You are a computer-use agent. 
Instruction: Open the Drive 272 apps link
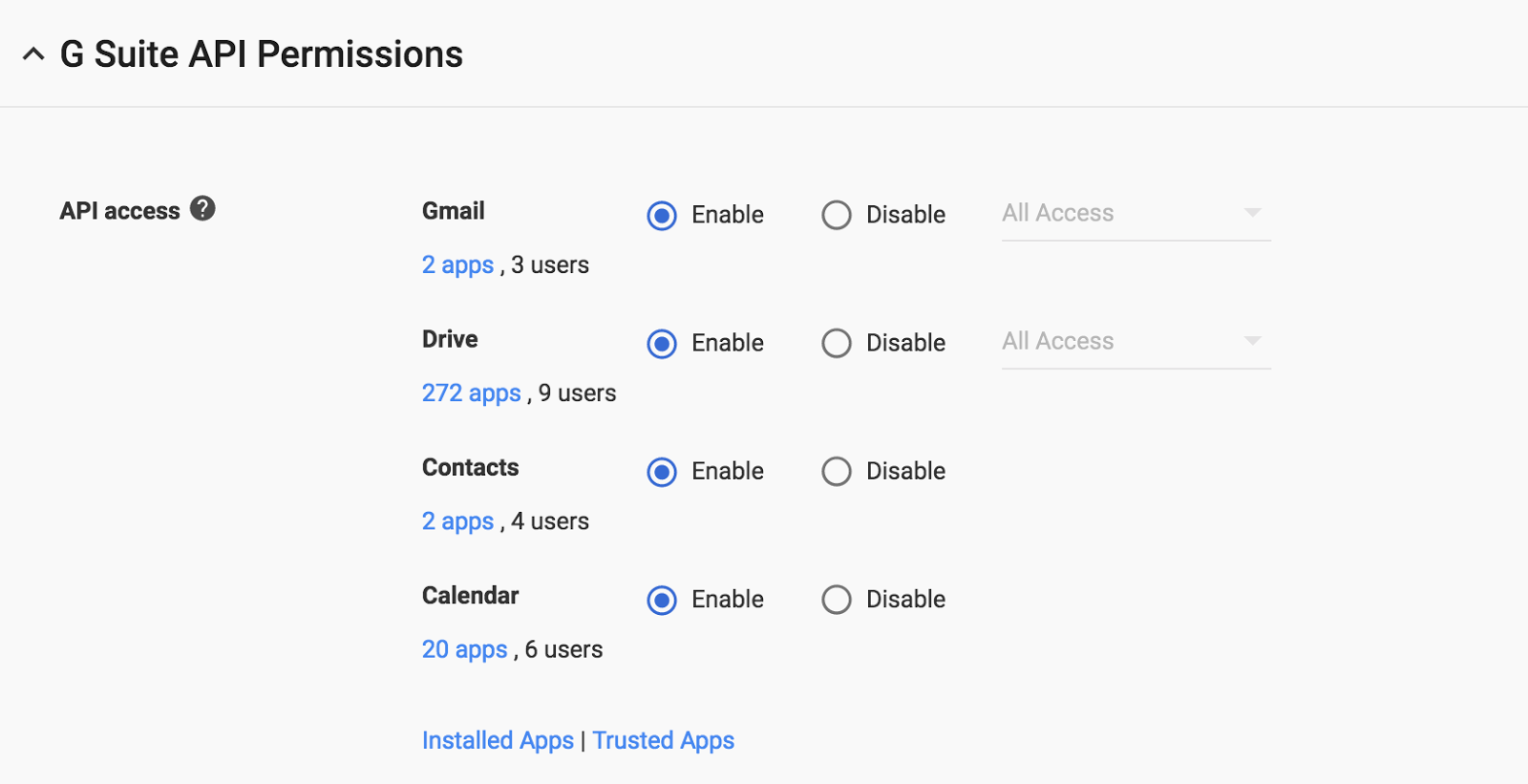pyautogui.click(x=472, y=392)
